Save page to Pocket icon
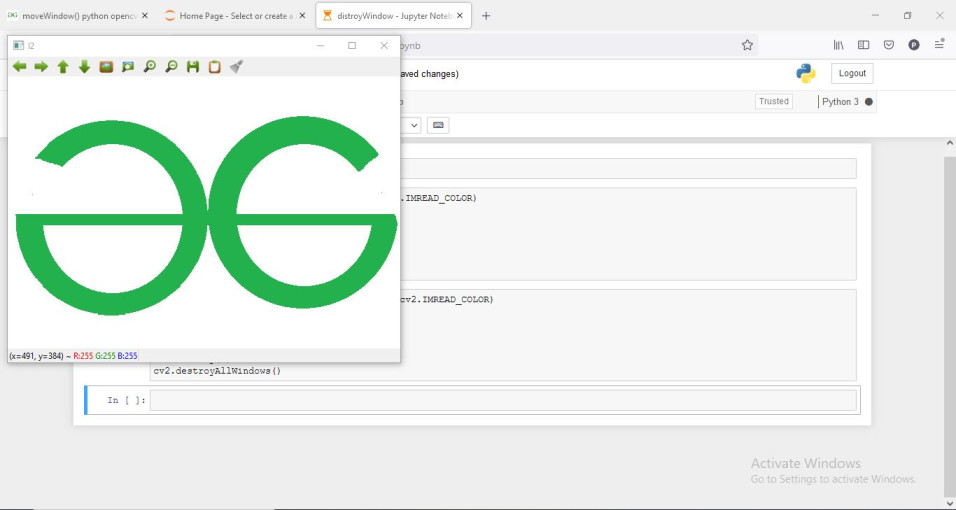This screenshot has height=510, width=956. tap(889, 45)
